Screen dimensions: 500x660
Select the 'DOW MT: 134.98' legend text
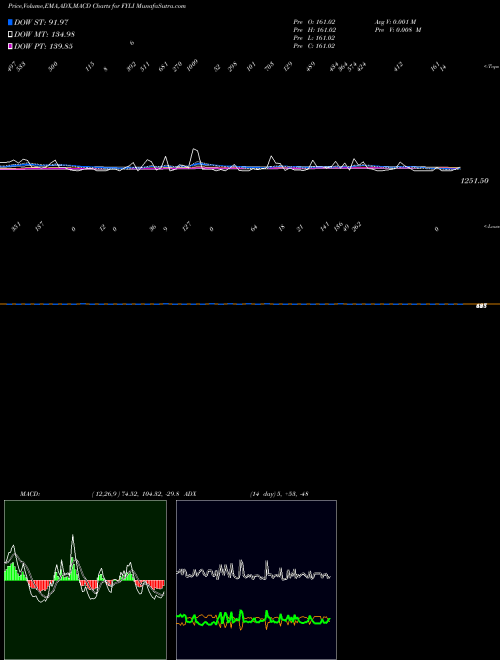(45, 35)
